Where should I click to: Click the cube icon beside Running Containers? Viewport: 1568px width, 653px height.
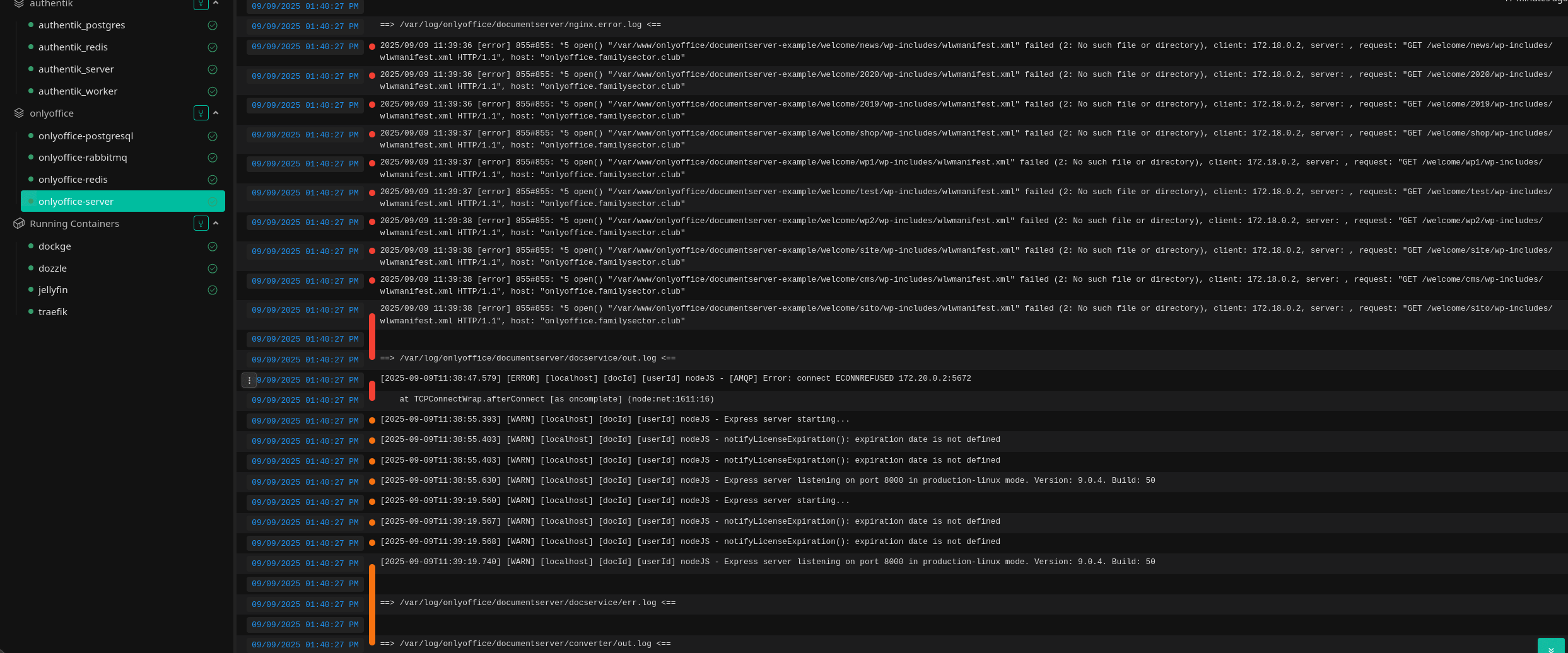[x=19, y=223]
